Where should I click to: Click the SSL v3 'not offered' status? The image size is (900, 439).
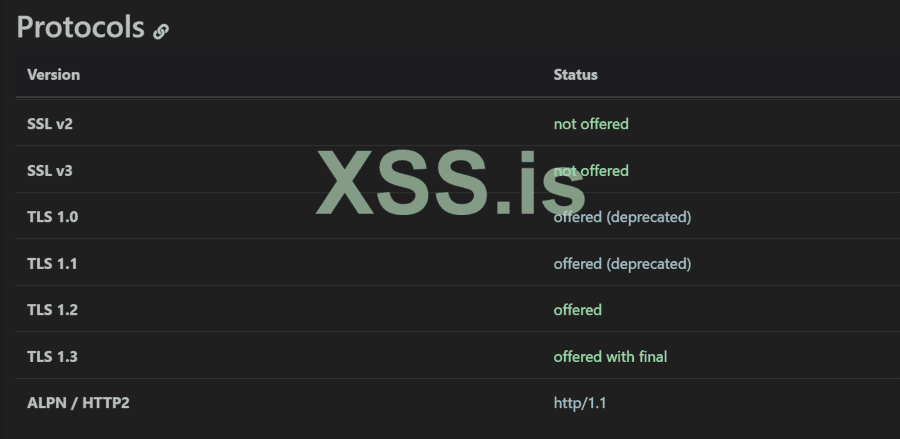(591, 171)
